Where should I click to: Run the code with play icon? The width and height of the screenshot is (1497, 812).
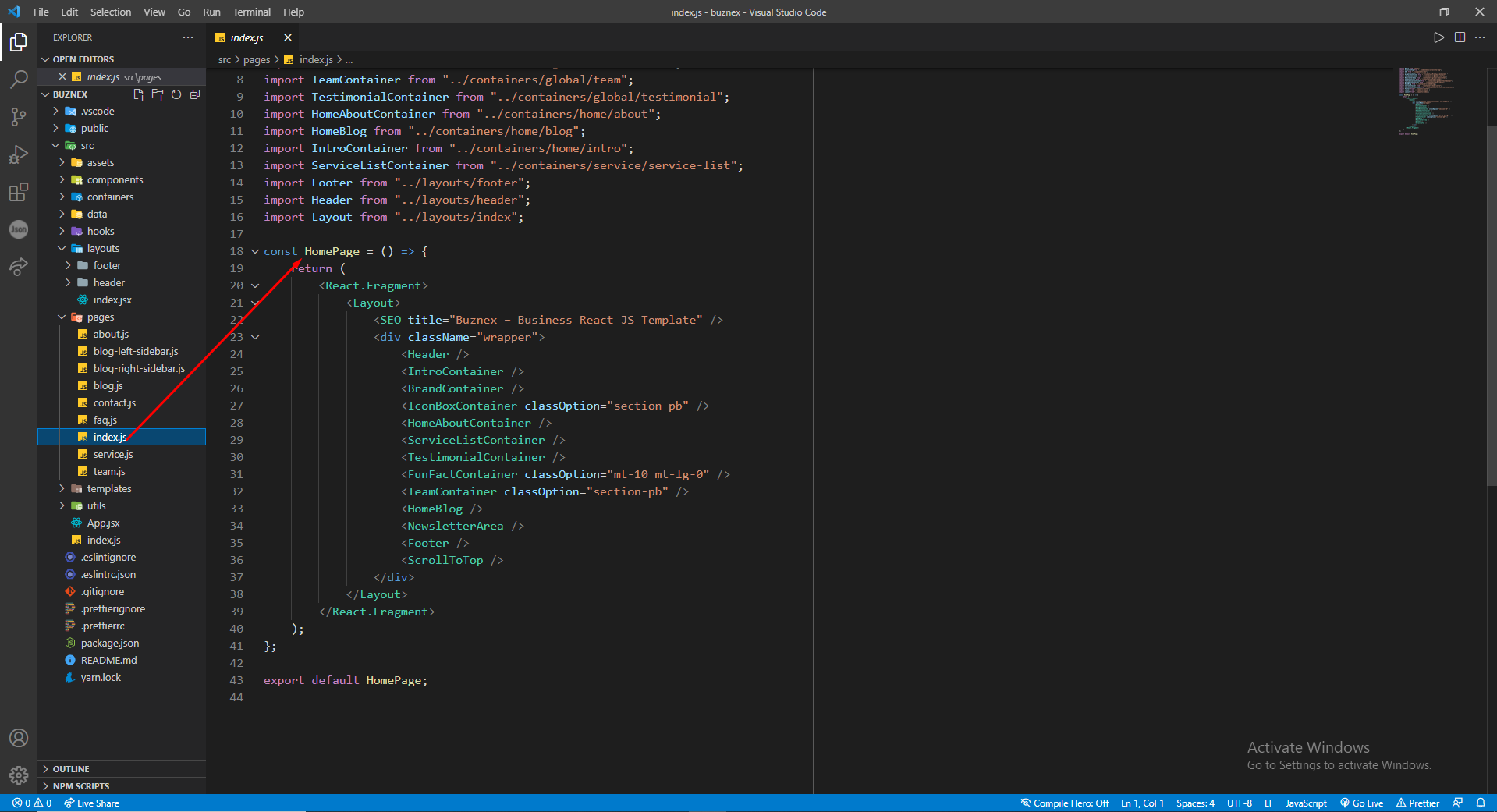[x=1438, y=37]
